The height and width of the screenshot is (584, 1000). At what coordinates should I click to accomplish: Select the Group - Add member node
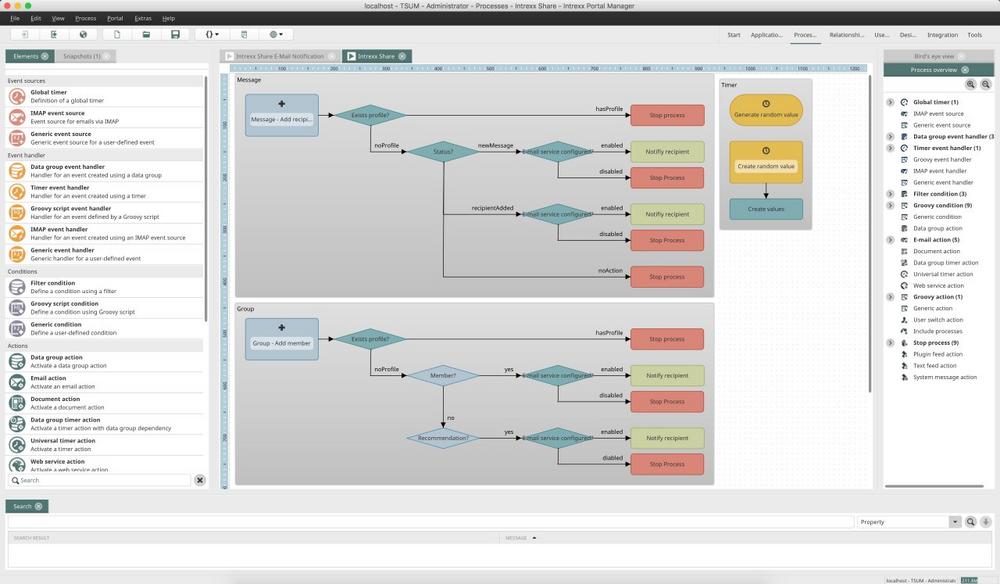(x=281, y=339)
